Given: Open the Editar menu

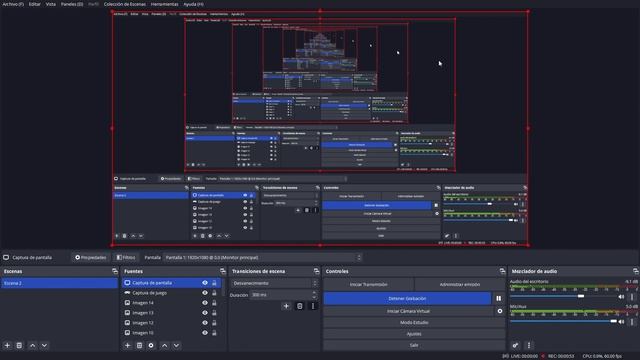Looking at the screenshot, I should (35, 4).
